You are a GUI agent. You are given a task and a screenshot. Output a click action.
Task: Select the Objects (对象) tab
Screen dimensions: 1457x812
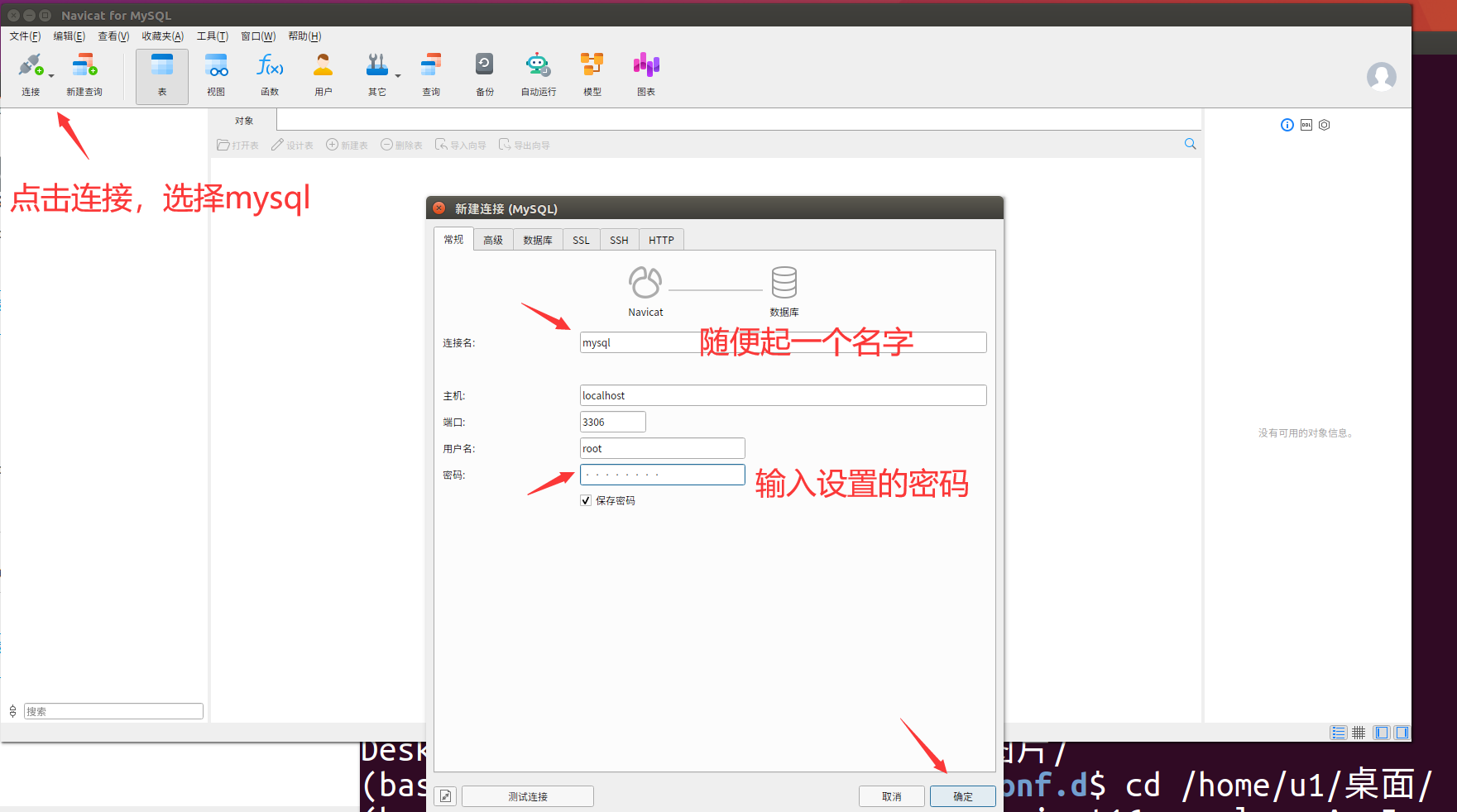coord(243,121)
